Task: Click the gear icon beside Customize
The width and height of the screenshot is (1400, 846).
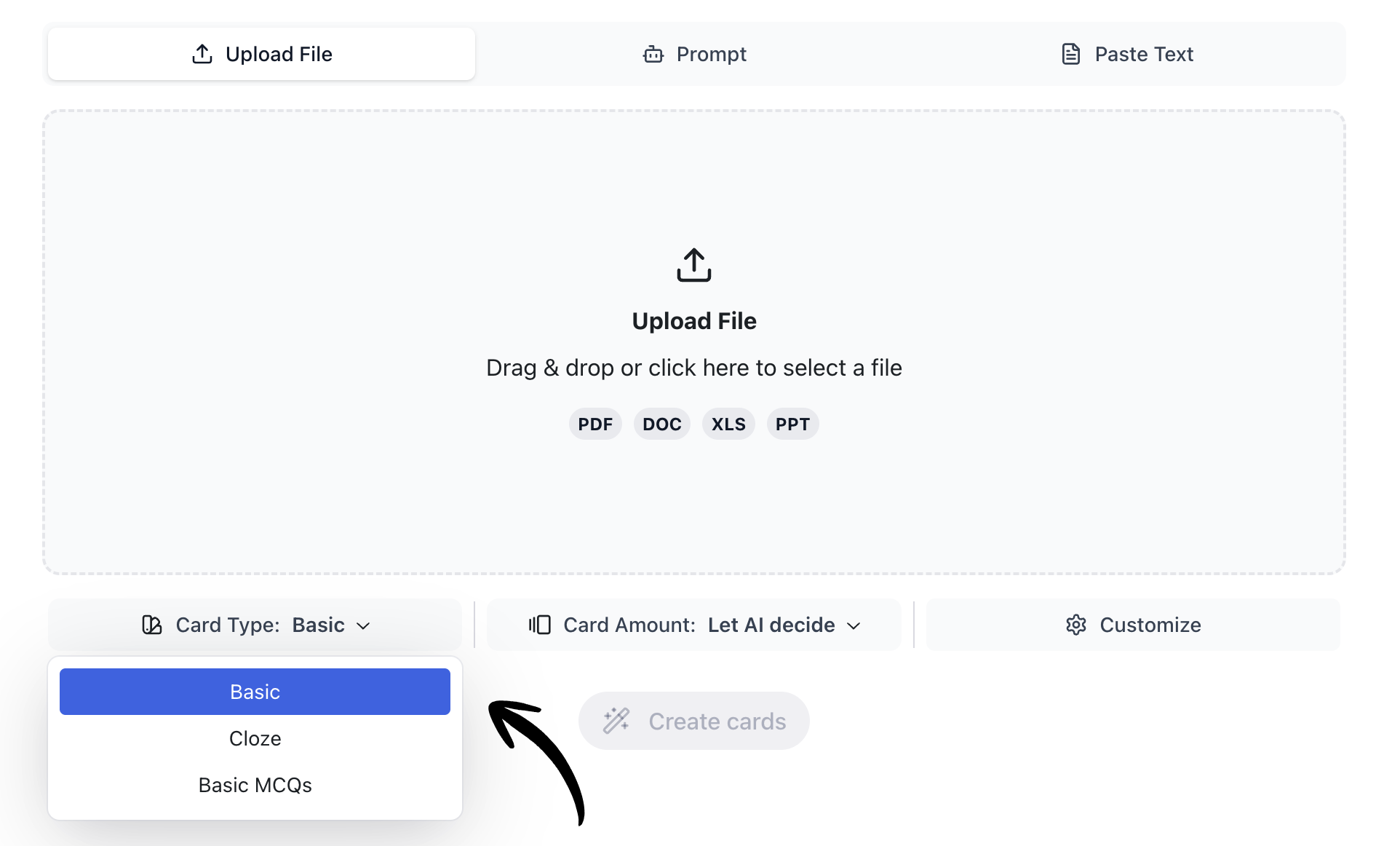Action: (1075, 625)
